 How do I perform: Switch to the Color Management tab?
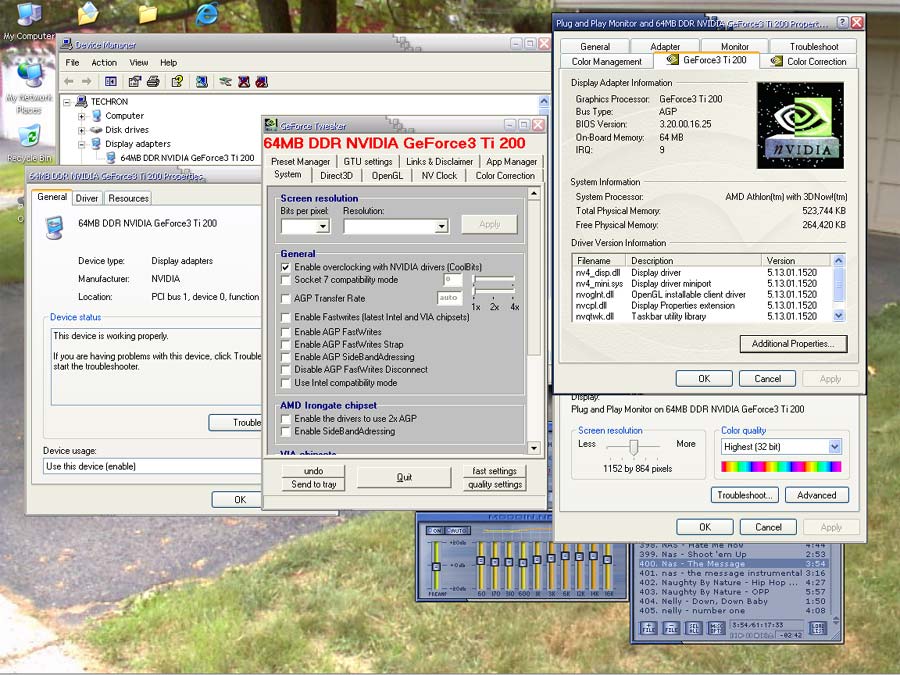607,61
